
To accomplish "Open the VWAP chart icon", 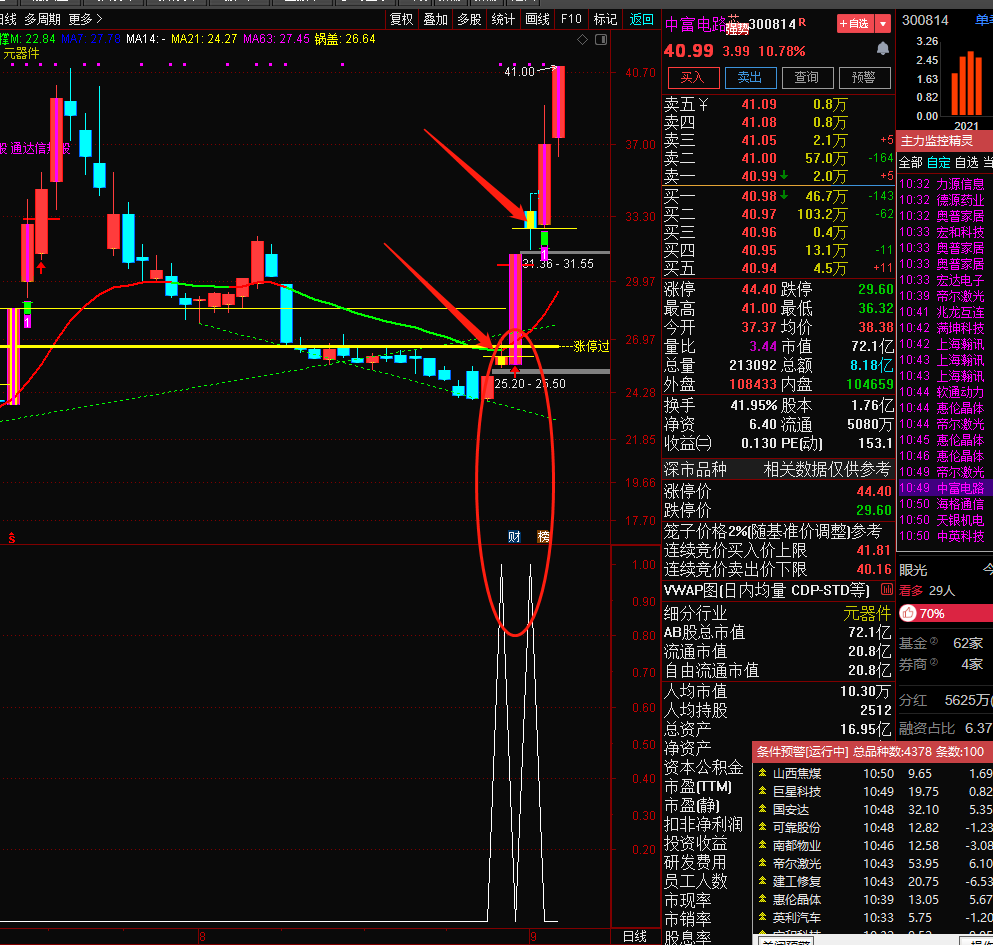I will [887, 590].
